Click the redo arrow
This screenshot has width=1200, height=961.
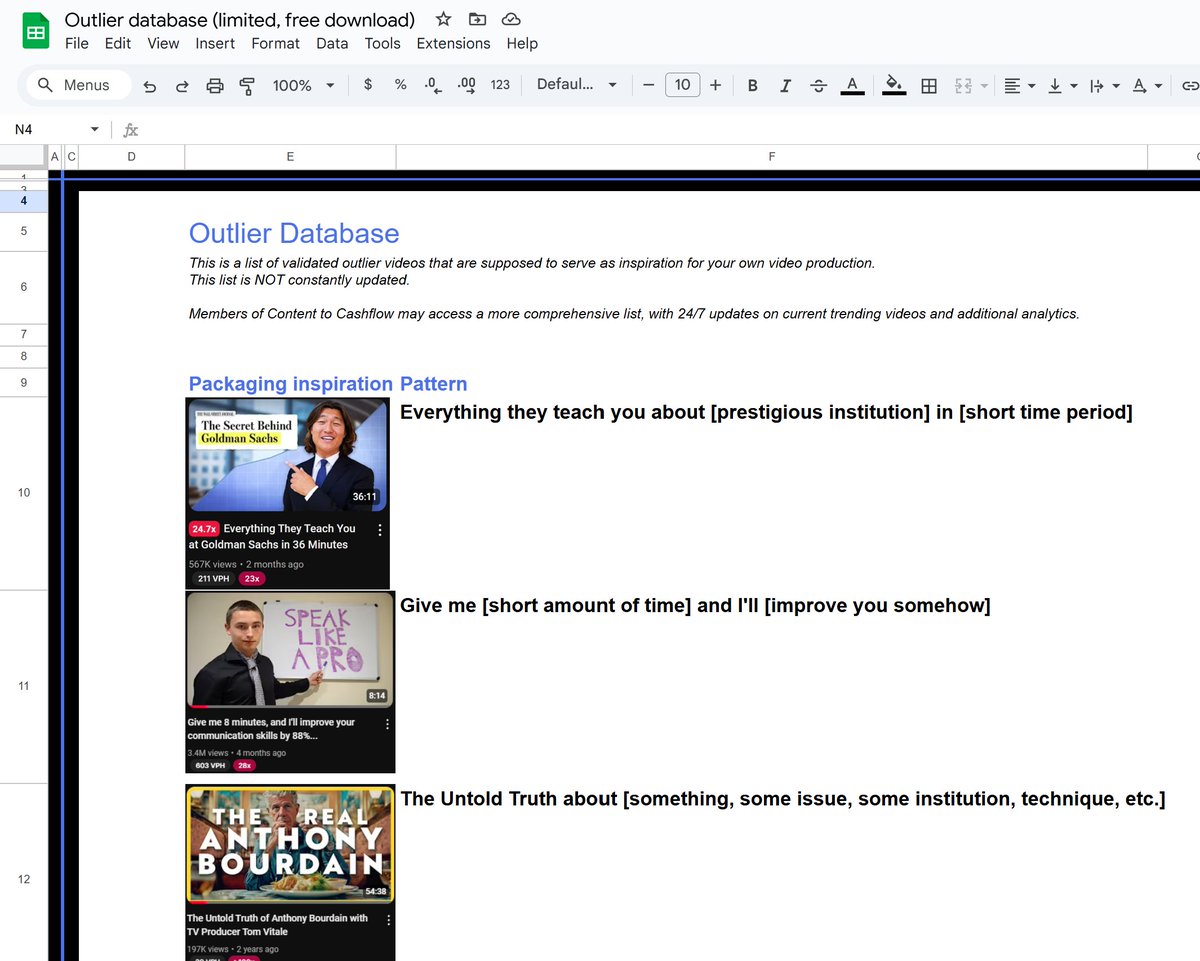coord(182,86)
